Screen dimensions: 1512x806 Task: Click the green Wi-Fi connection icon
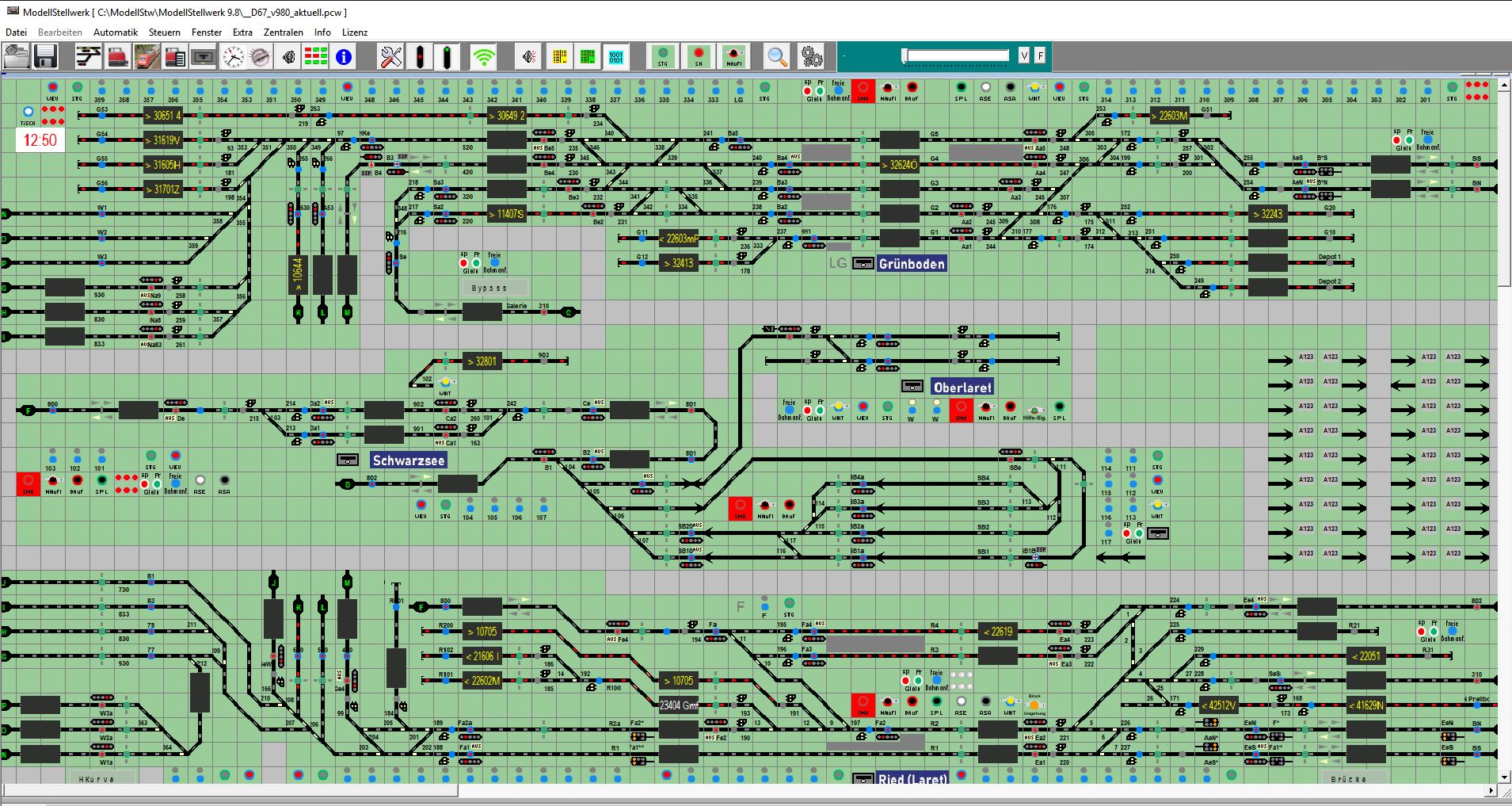coord(483,57)
